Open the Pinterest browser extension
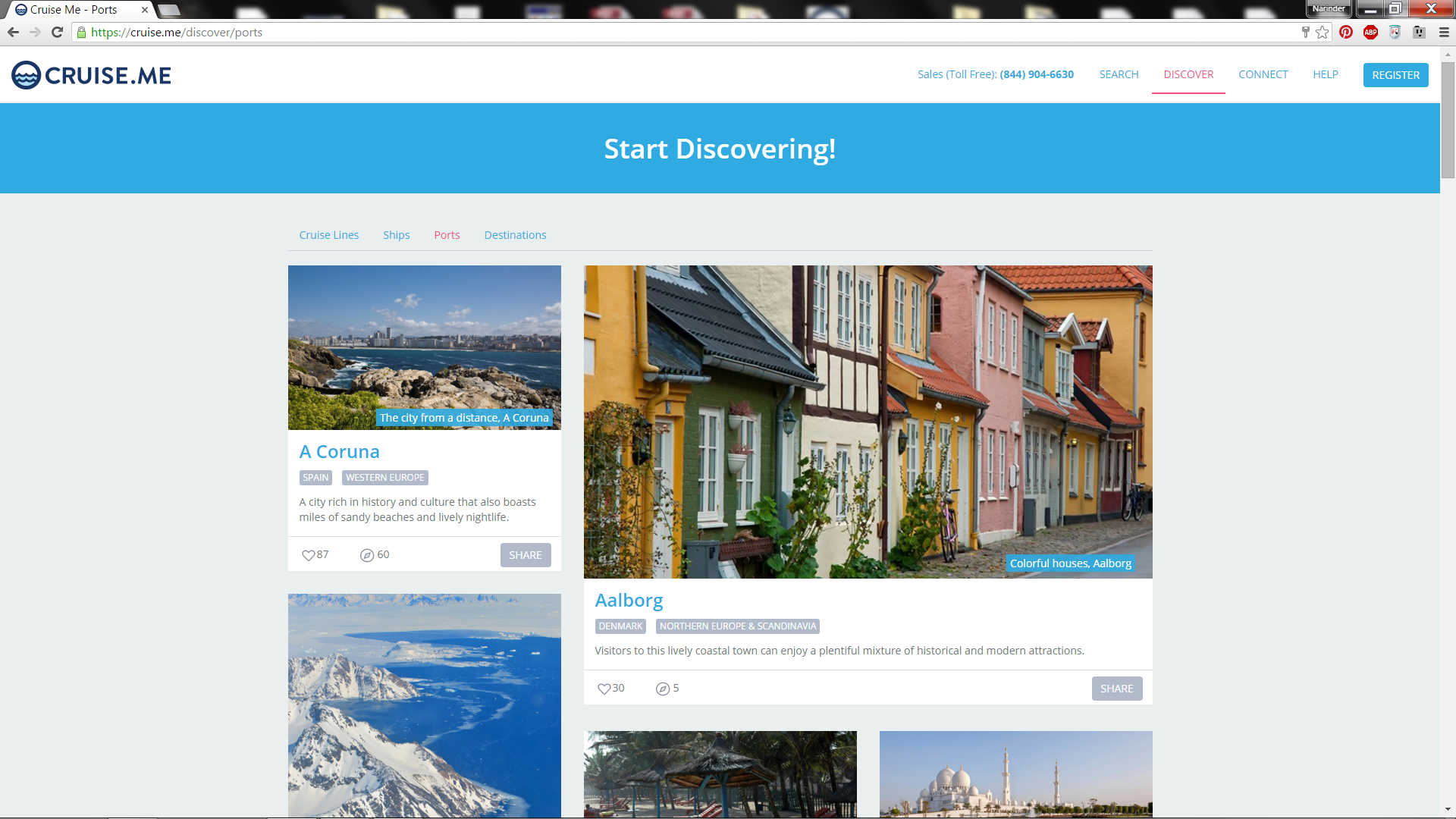The width and height of the screenshot is (1456, 819). 1346,32
